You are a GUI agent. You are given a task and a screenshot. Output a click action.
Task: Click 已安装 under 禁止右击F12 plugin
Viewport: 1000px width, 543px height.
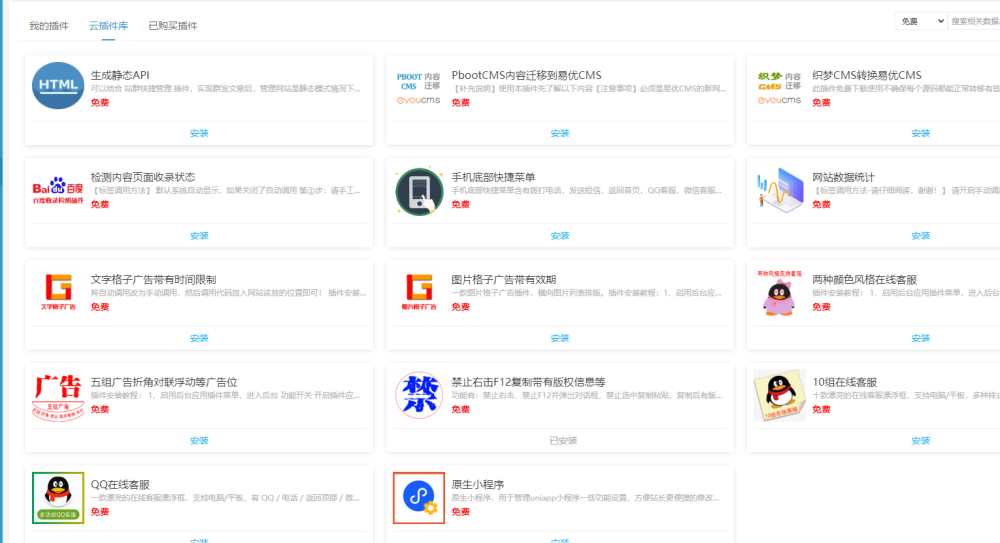[x=563, y=441]
